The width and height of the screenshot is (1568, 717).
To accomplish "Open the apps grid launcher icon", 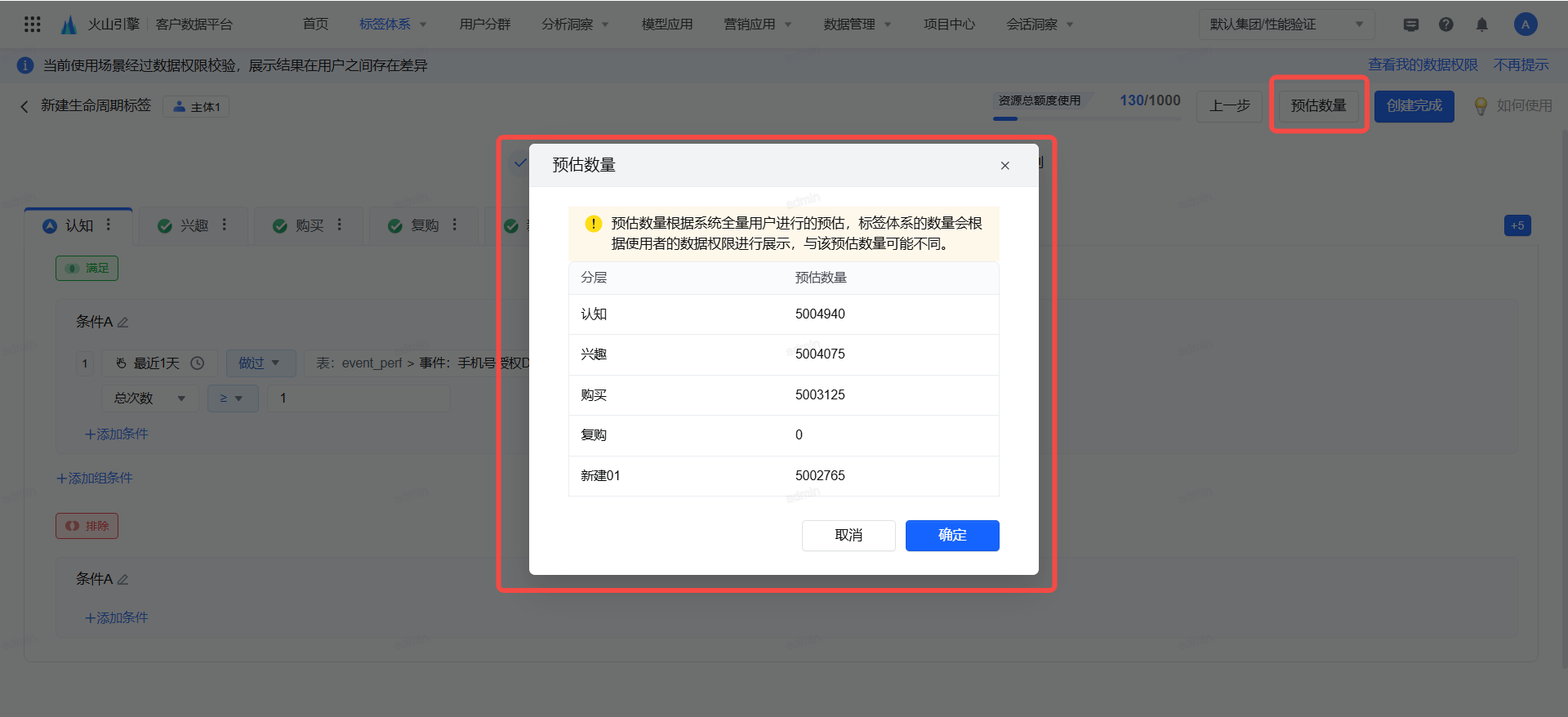I will (x=33, y=24).
